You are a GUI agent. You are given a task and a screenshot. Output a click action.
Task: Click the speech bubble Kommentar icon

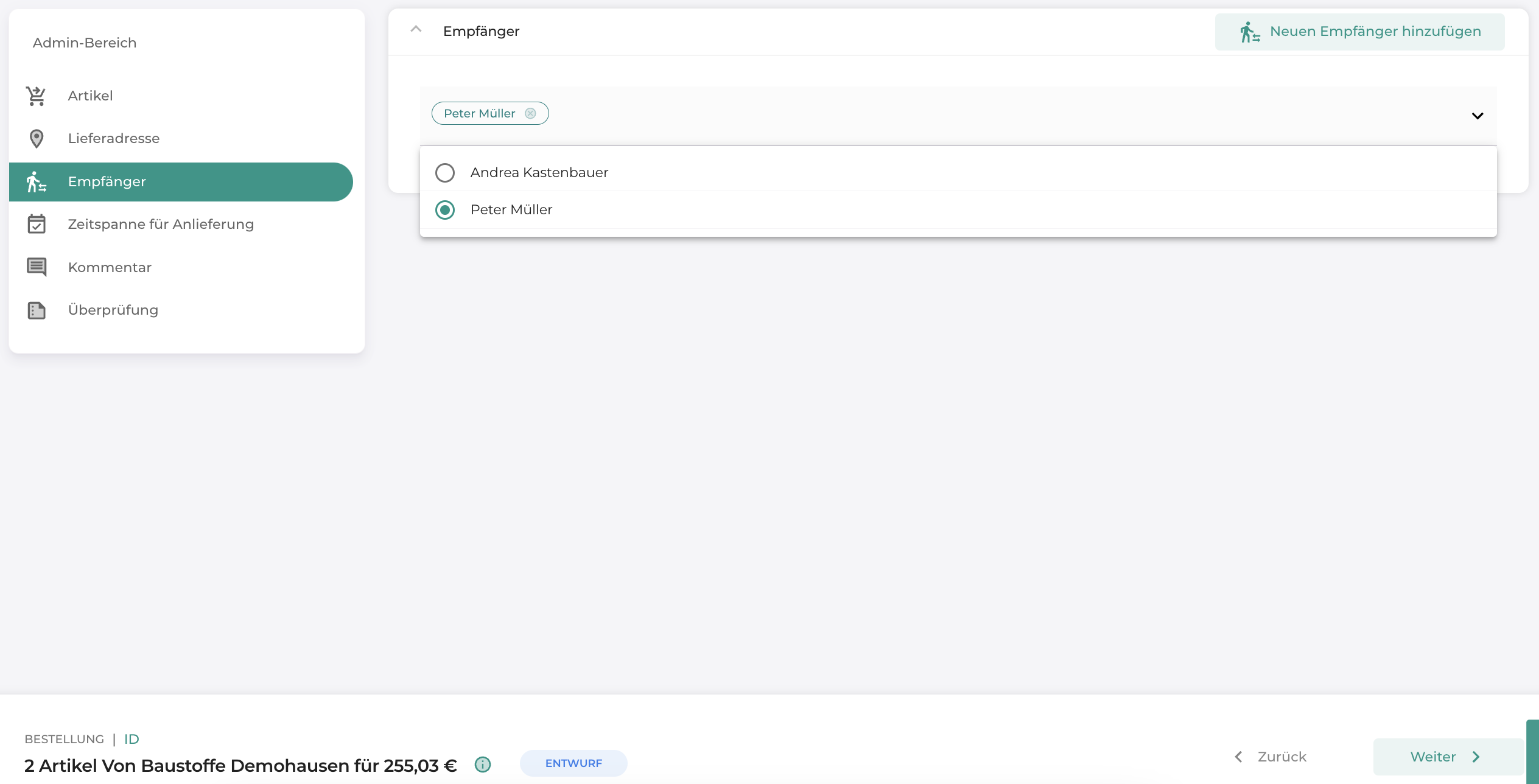[x=37, y=267]
